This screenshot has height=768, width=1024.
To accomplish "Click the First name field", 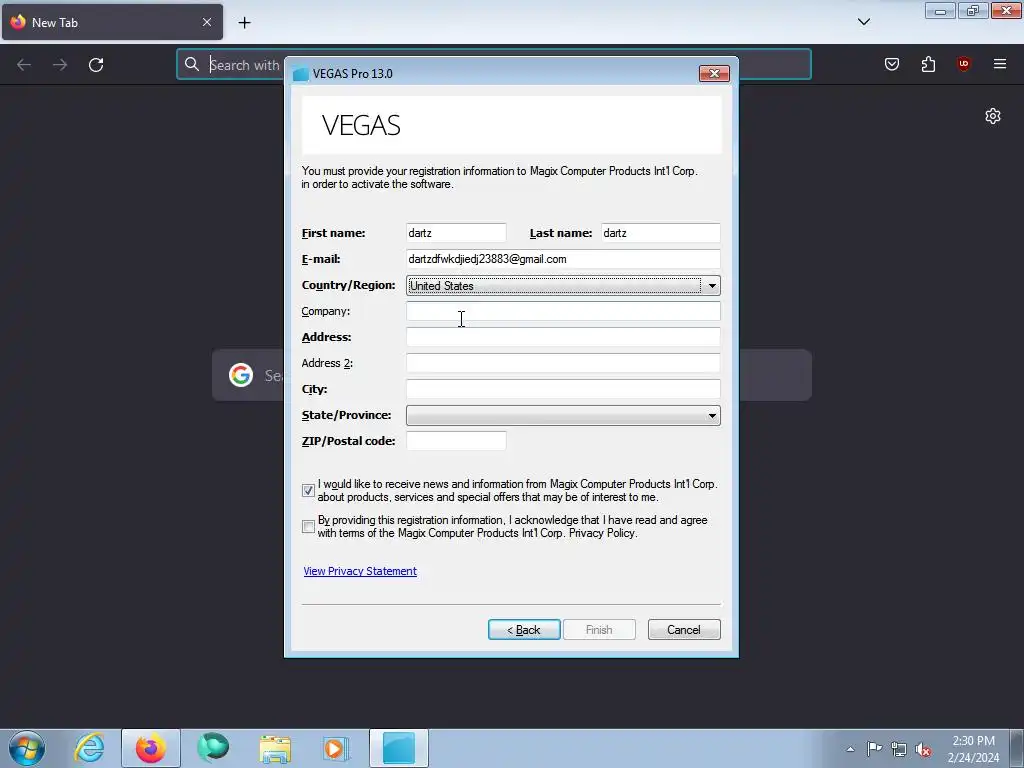I will tap(456, 233).
